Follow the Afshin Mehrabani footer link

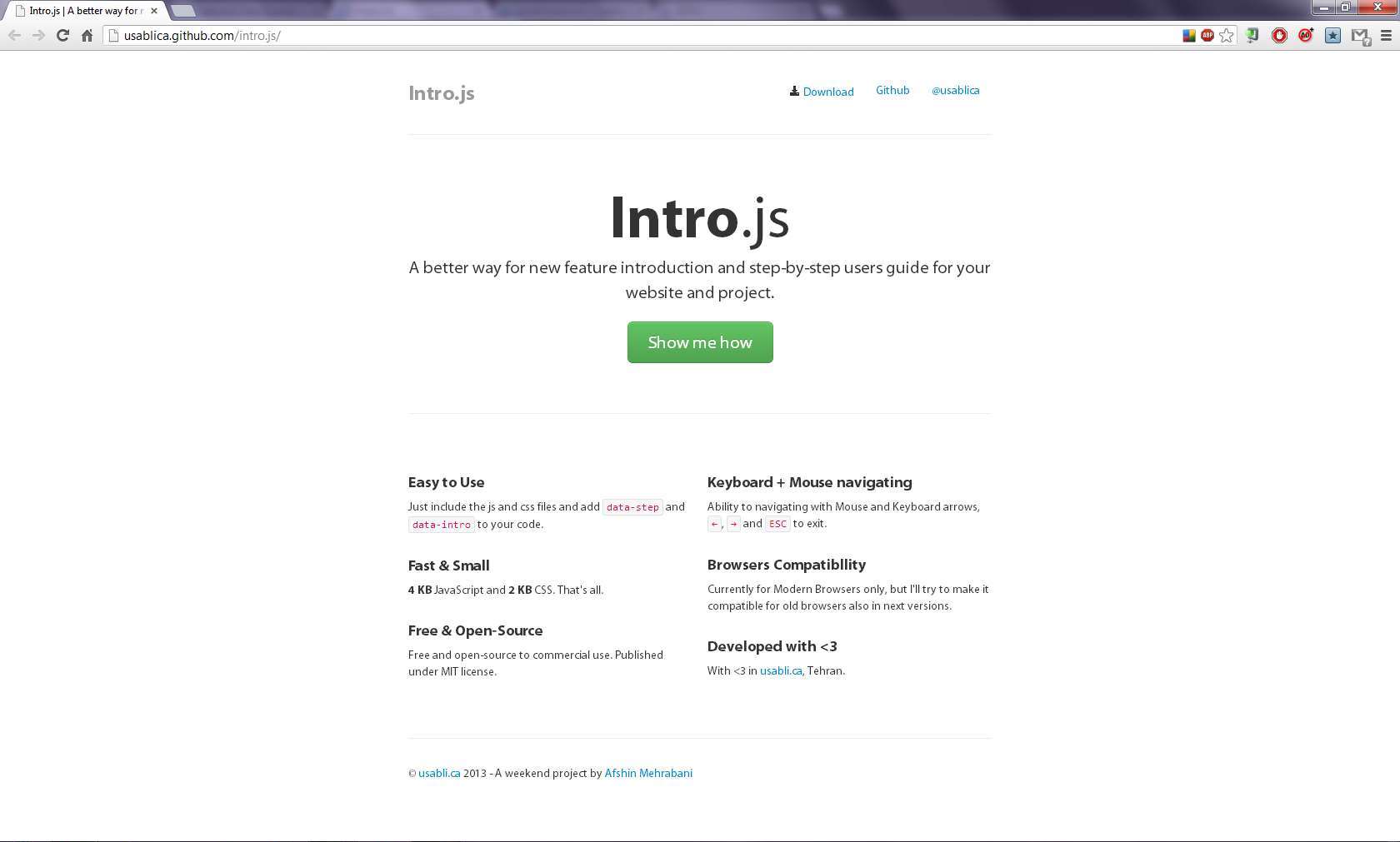(x=647, y=773)
